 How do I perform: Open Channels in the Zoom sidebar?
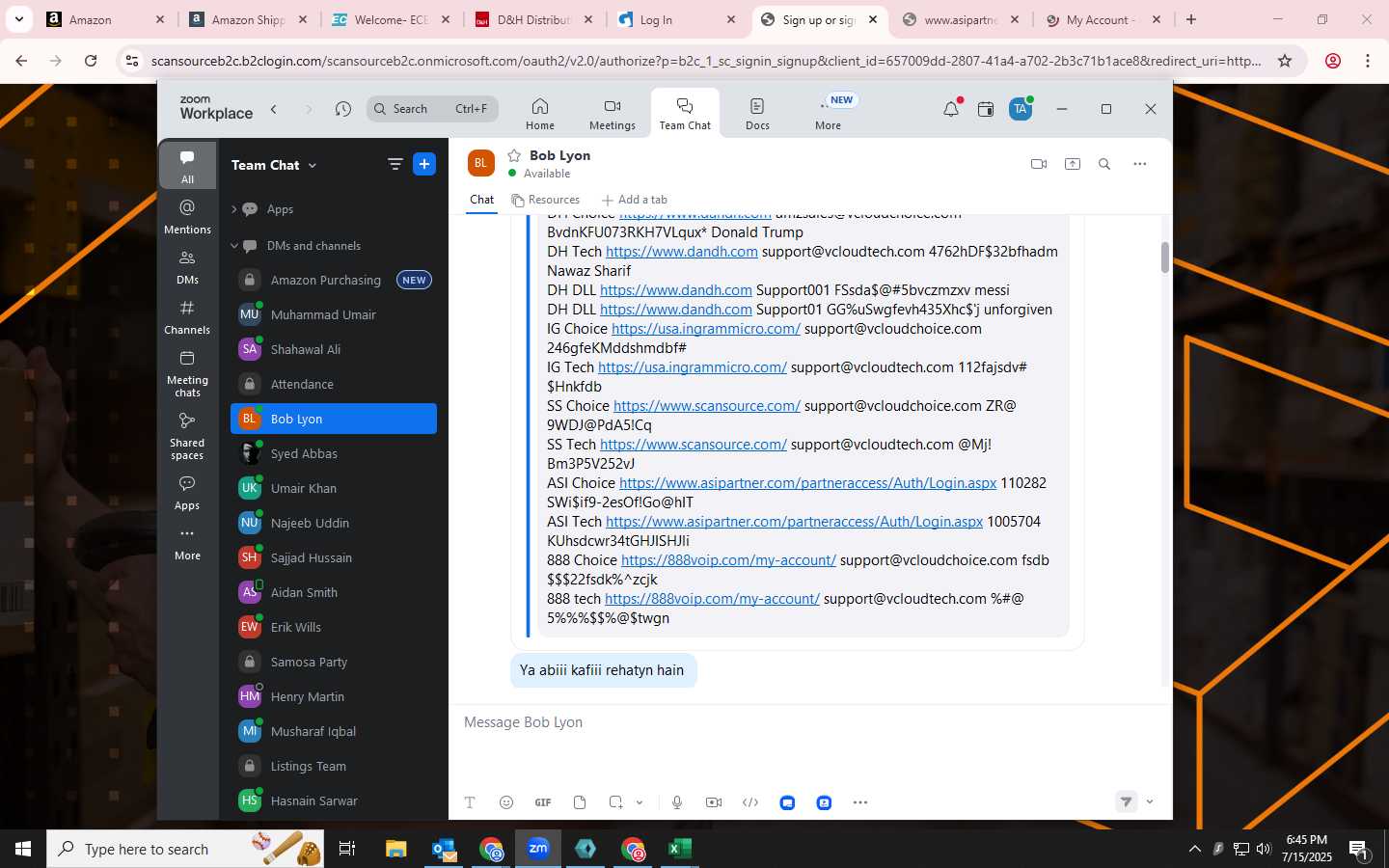click(187, 317)
